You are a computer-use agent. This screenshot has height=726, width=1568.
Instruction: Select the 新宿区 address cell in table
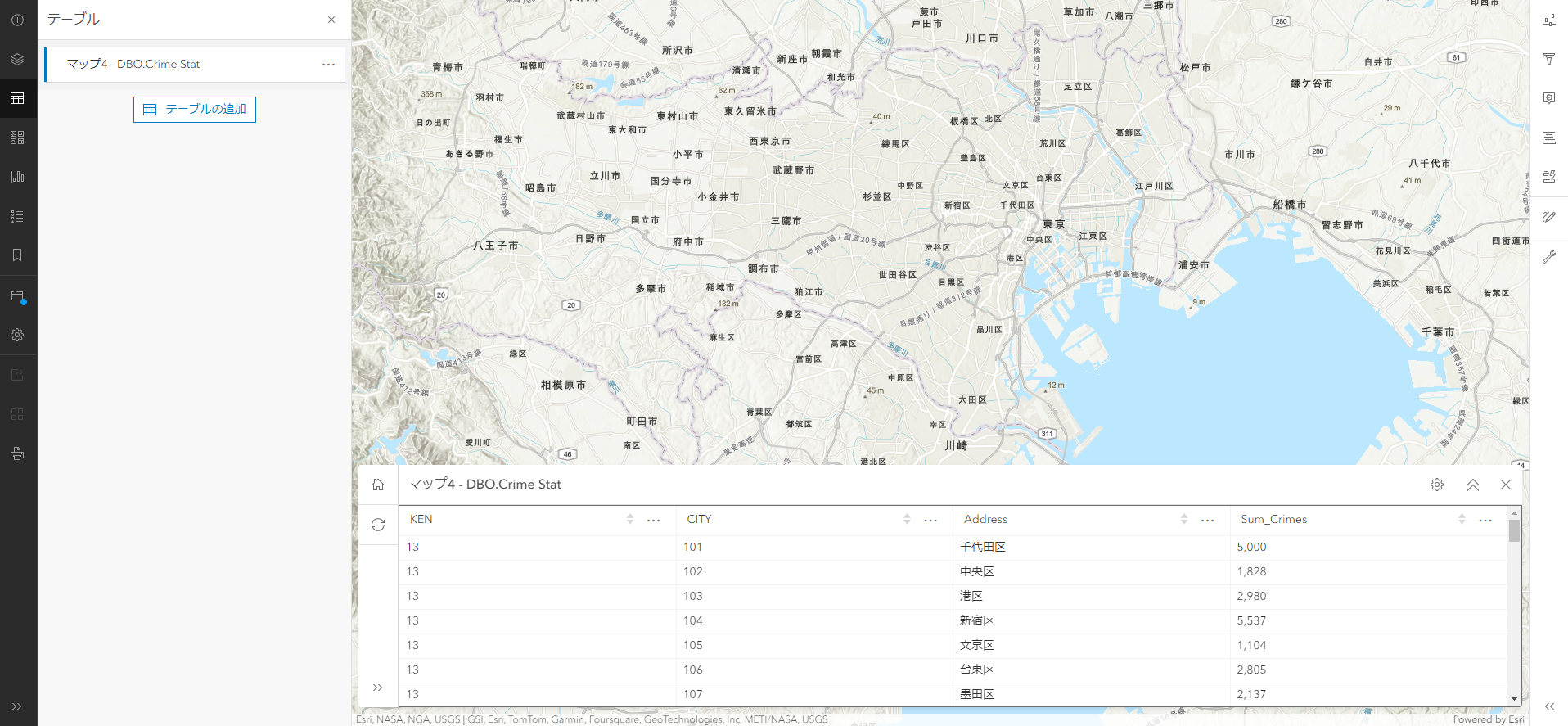(x=1092, y=620)
